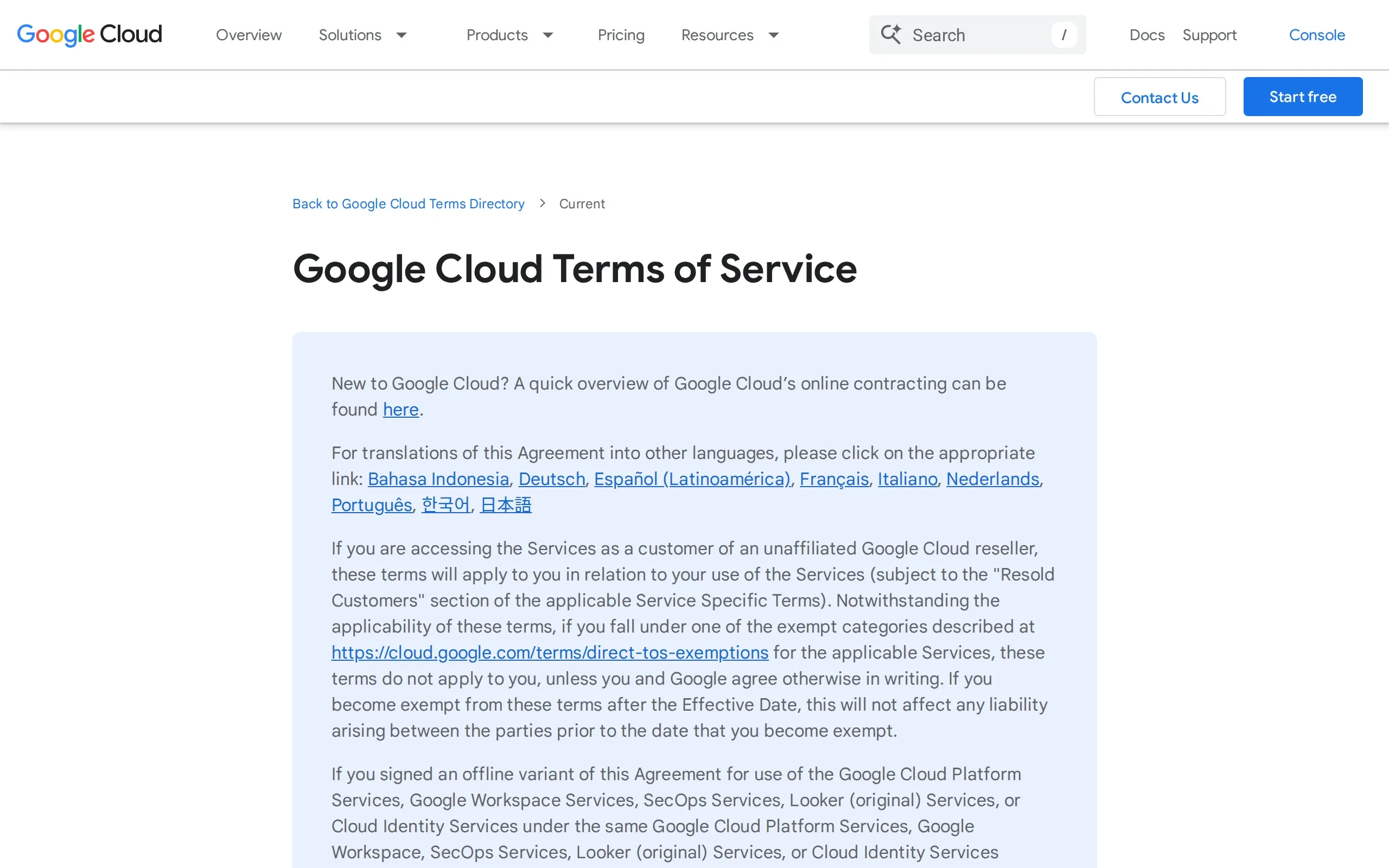The width and height of the screenshot is (1389, 868).
Task: Click the Contact Us button
Action: point(1159,97)
